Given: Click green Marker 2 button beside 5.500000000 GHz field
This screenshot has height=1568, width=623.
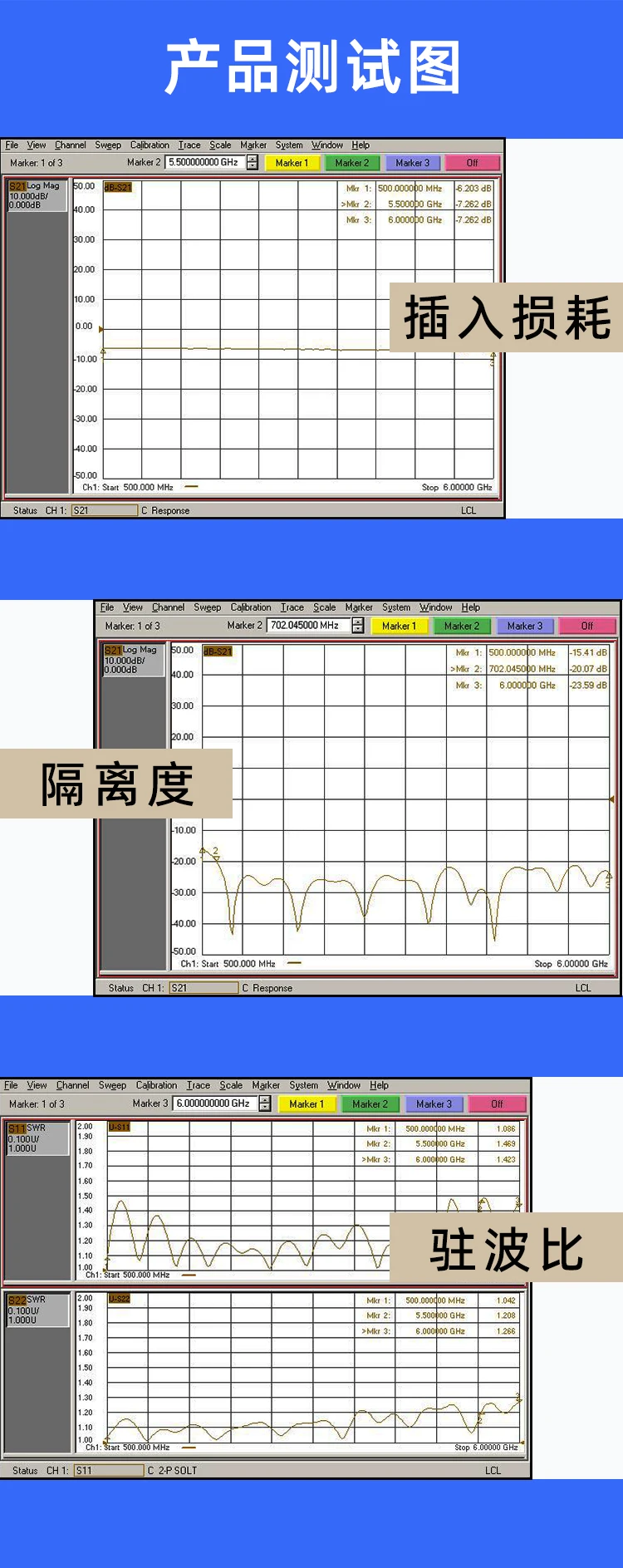Looking at the screenshot, I should [352, 163].
